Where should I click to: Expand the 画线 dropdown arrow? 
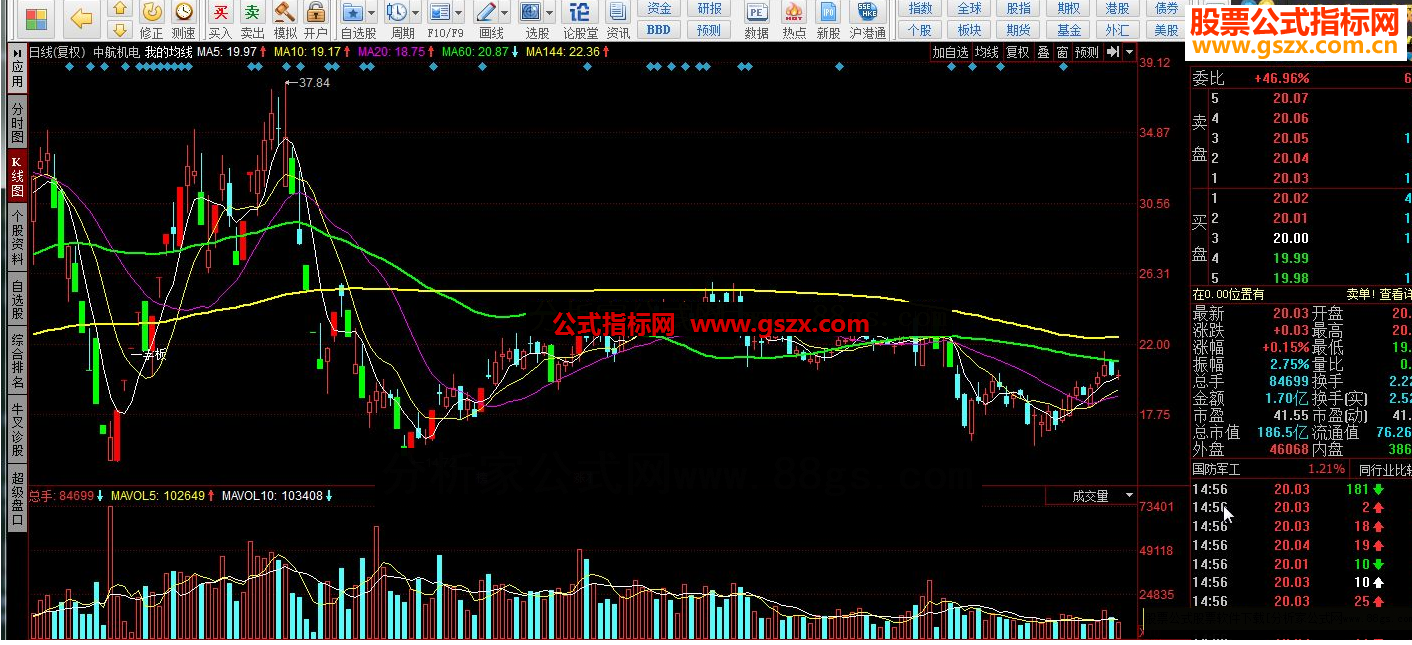click(x=504, y=13)
